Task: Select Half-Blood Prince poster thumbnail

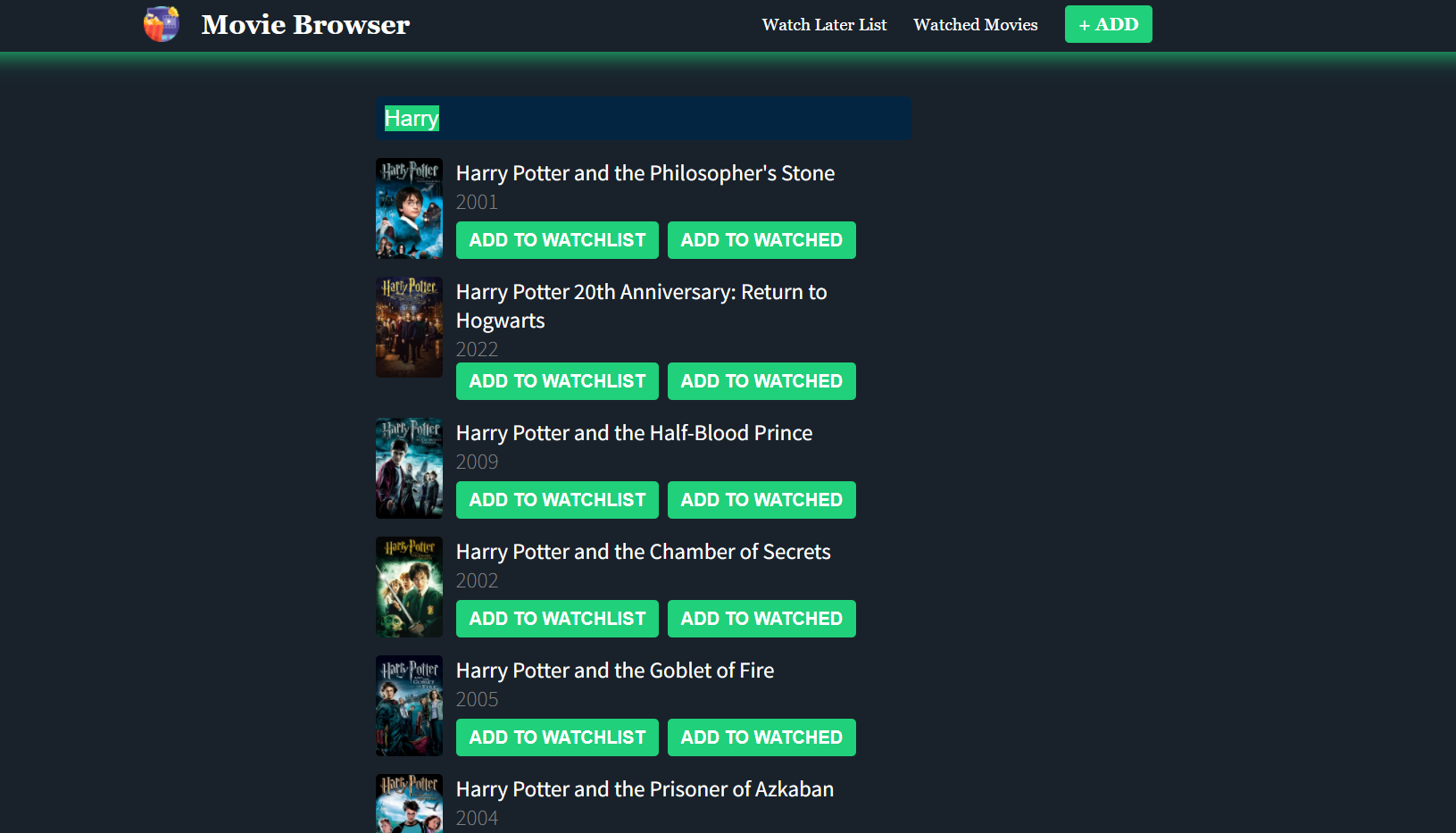Action: click(x=409, y=469)
